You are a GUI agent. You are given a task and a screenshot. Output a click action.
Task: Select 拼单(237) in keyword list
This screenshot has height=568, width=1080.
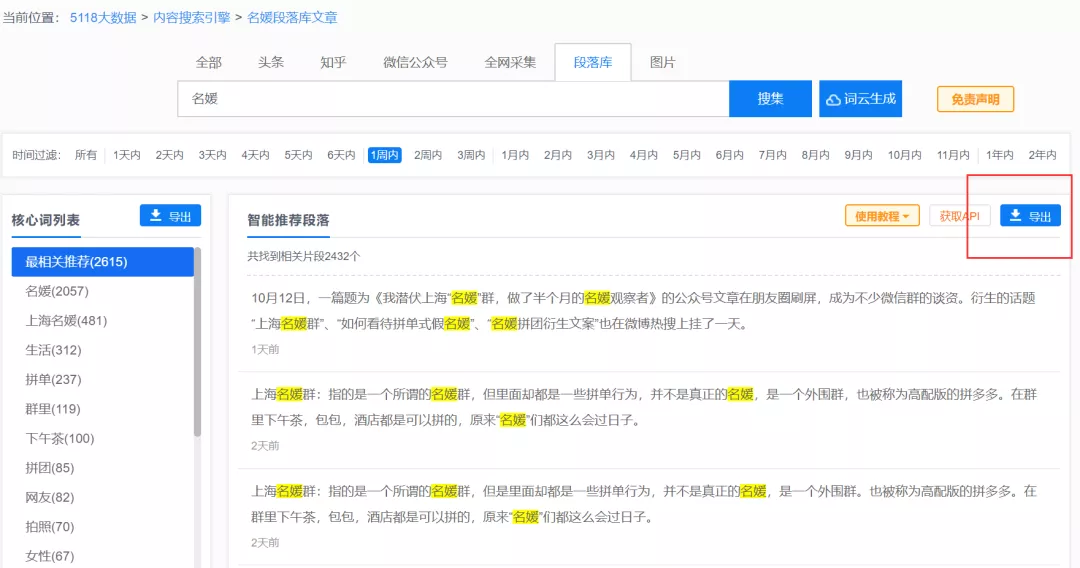point(53,380)
